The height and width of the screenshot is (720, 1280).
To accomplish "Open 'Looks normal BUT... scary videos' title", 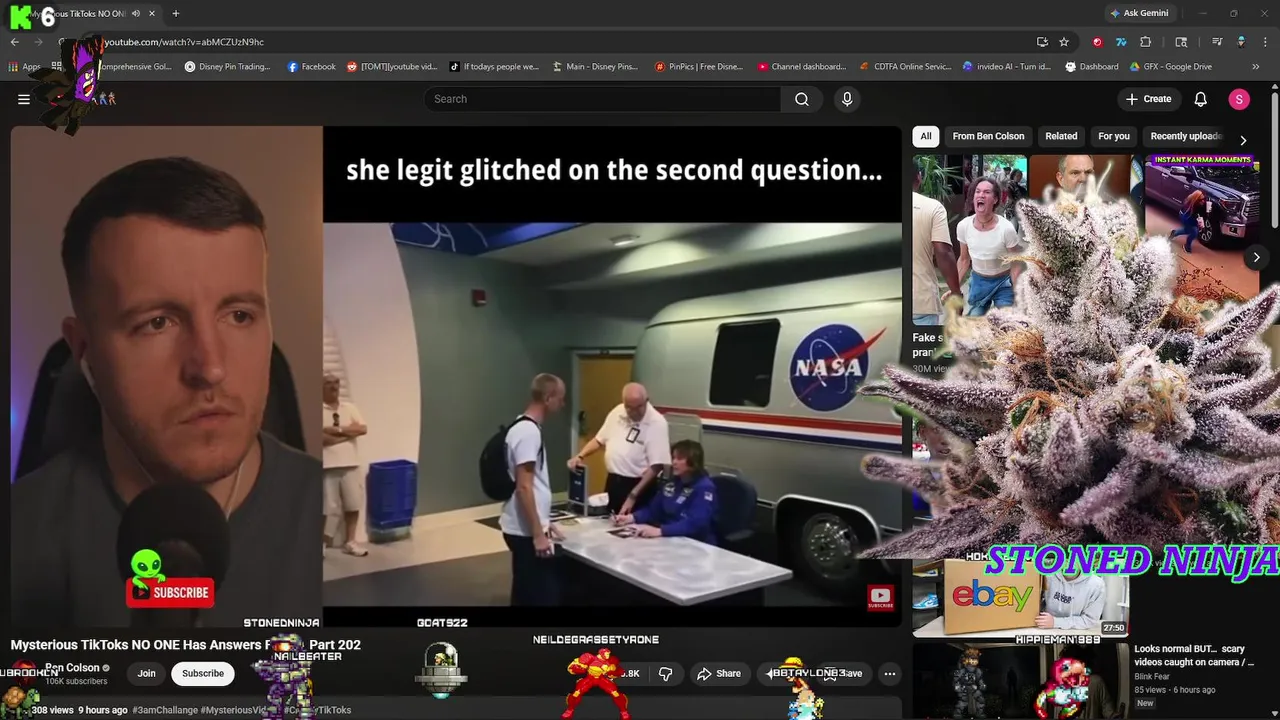I will [x=1194, y=655].
